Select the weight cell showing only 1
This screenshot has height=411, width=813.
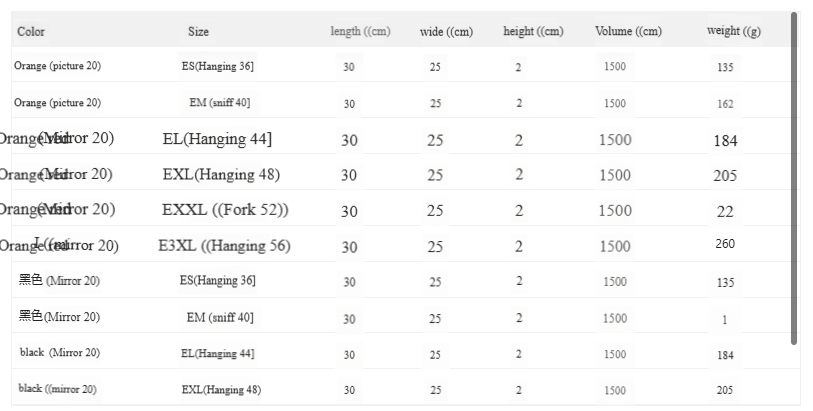[725, 320]
